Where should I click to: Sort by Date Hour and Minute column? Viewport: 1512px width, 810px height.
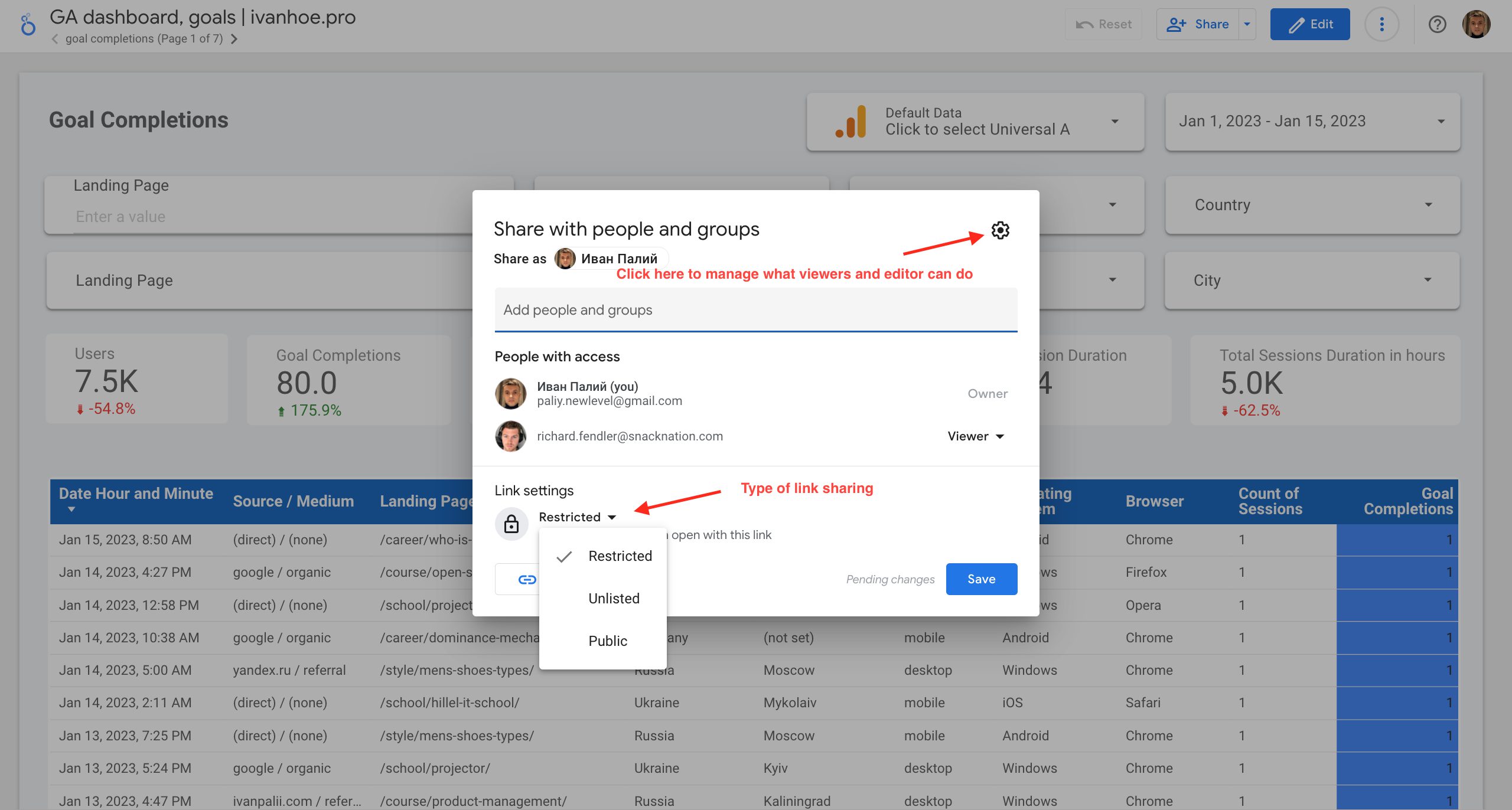(136, 494)
